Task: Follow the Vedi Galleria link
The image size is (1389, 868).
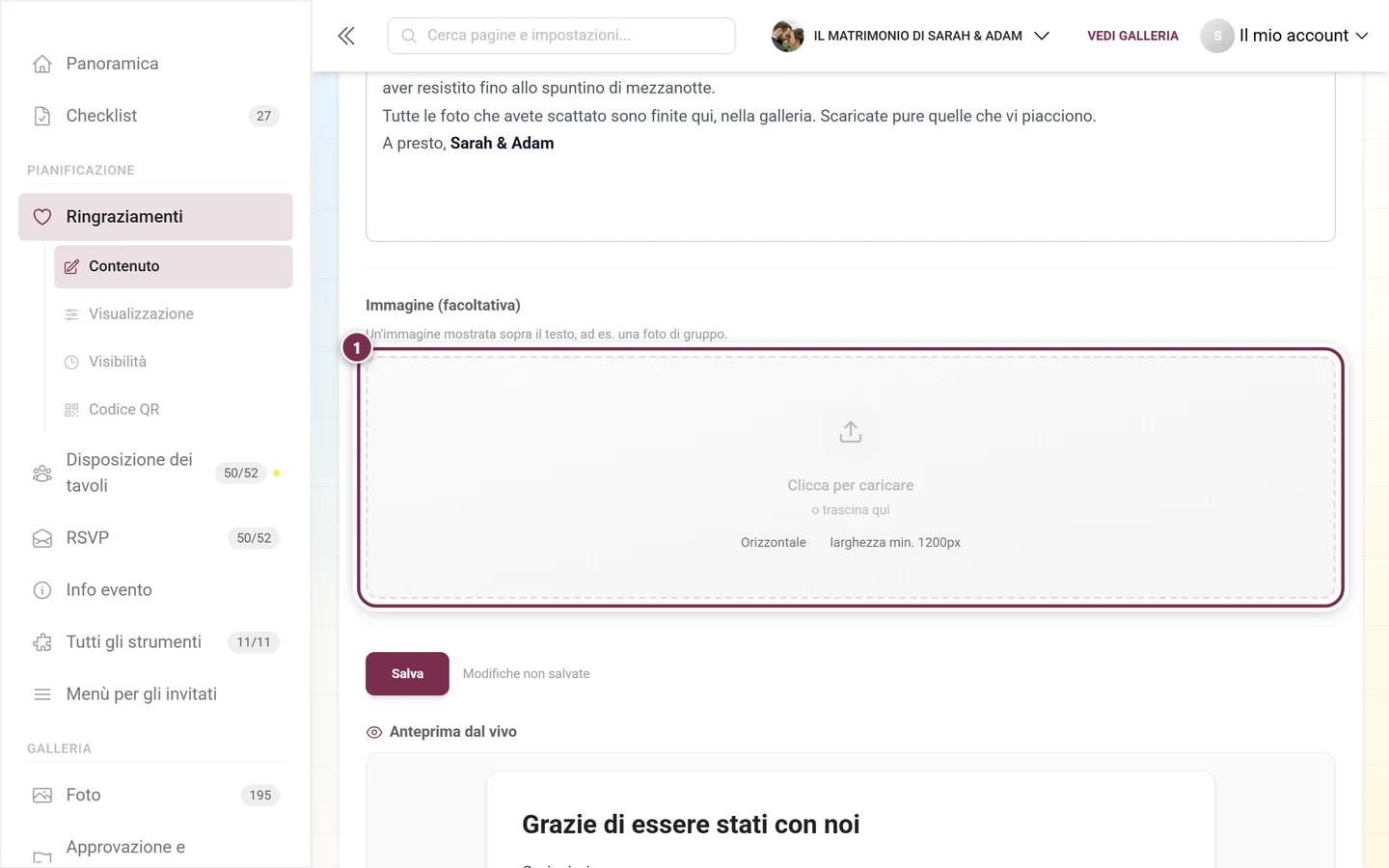Action: point(1132,36)
